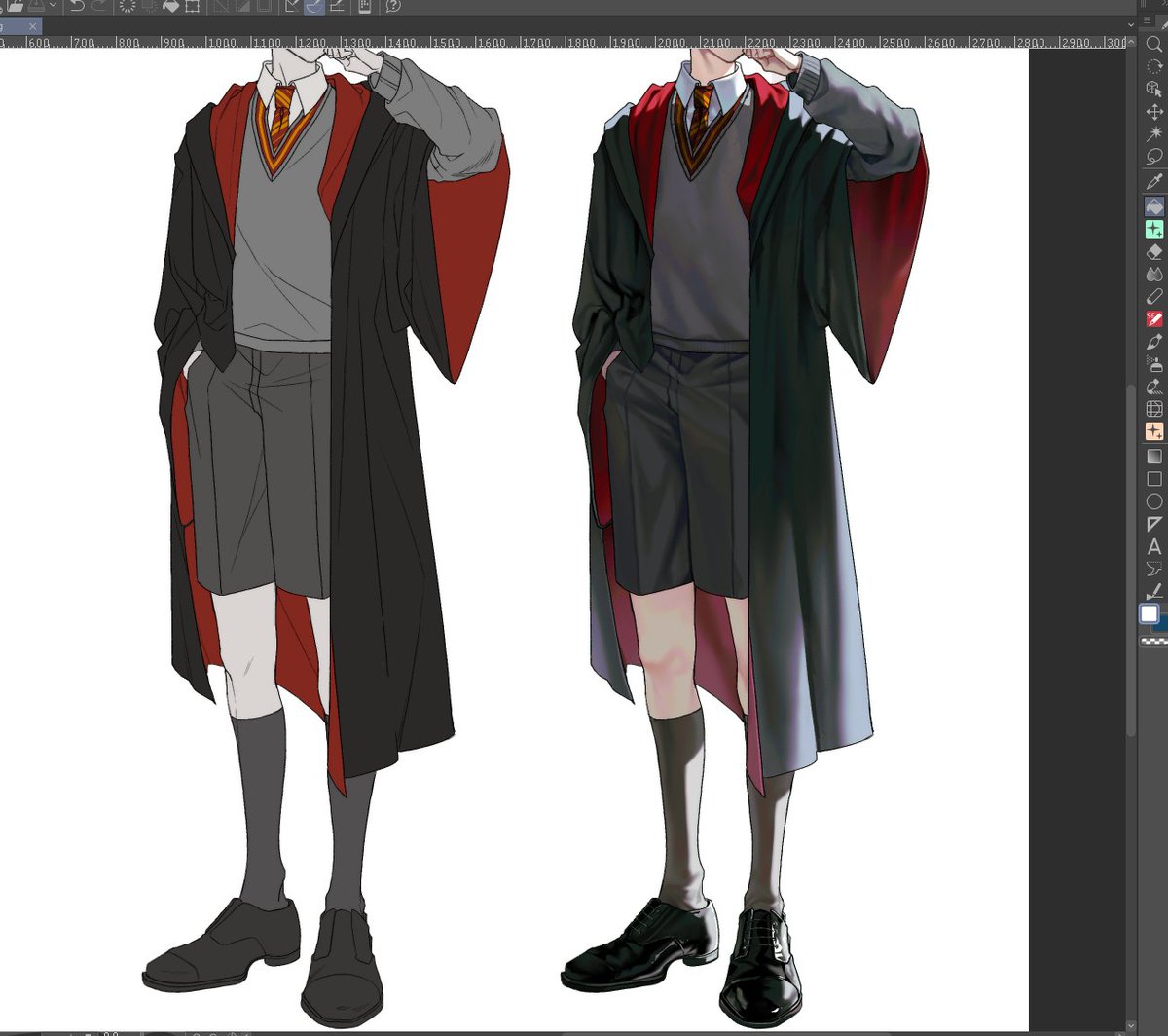Select the green sparkle tool icon

pyautogui.click(x=1154, y=229)
